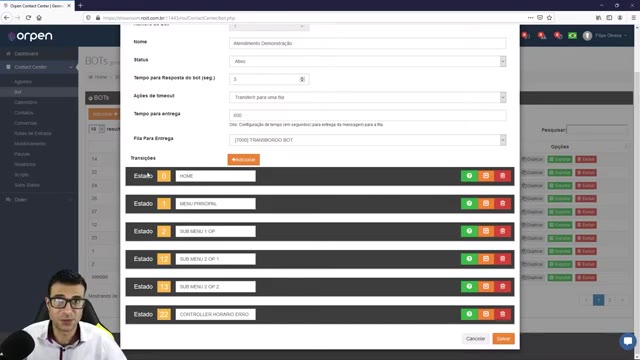Click orange icon in SUB MENU 2 OP 1 row
This screenshot has width=640, height=360.
point(486,259)
